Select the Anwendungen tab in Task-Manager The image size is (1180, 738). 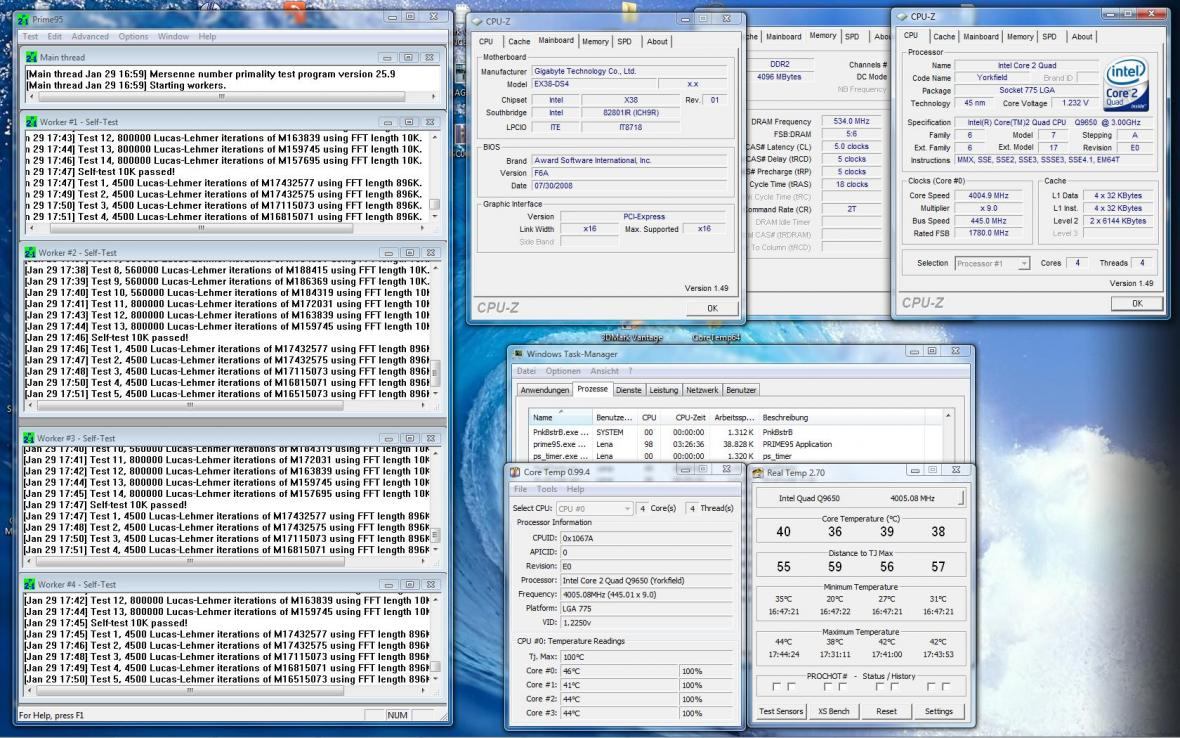point(545,390)
